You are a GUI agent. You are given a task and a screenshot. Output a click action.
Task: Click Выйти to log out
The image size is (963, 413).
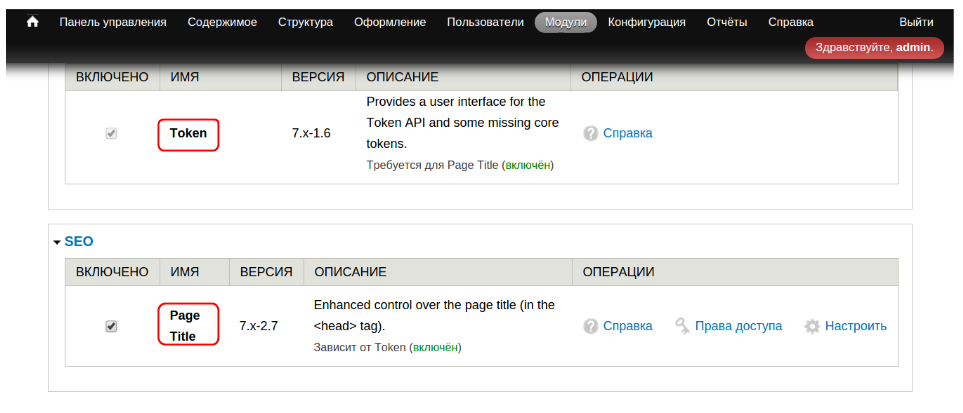pos(916,22)
